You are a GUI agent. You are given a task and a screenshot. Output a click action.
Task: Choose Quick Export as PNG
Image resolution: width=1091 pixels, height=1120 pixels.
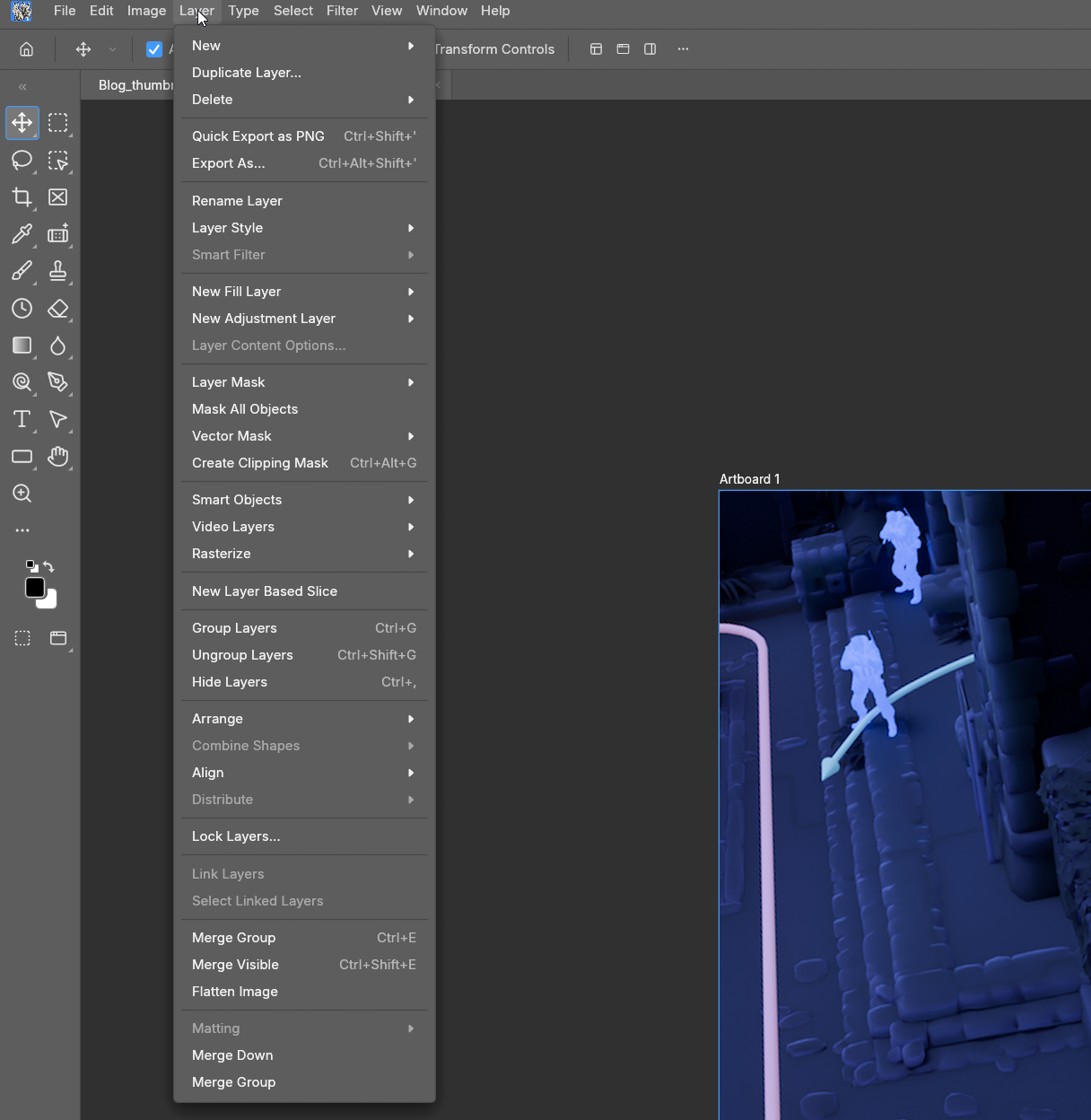[304, 136]
